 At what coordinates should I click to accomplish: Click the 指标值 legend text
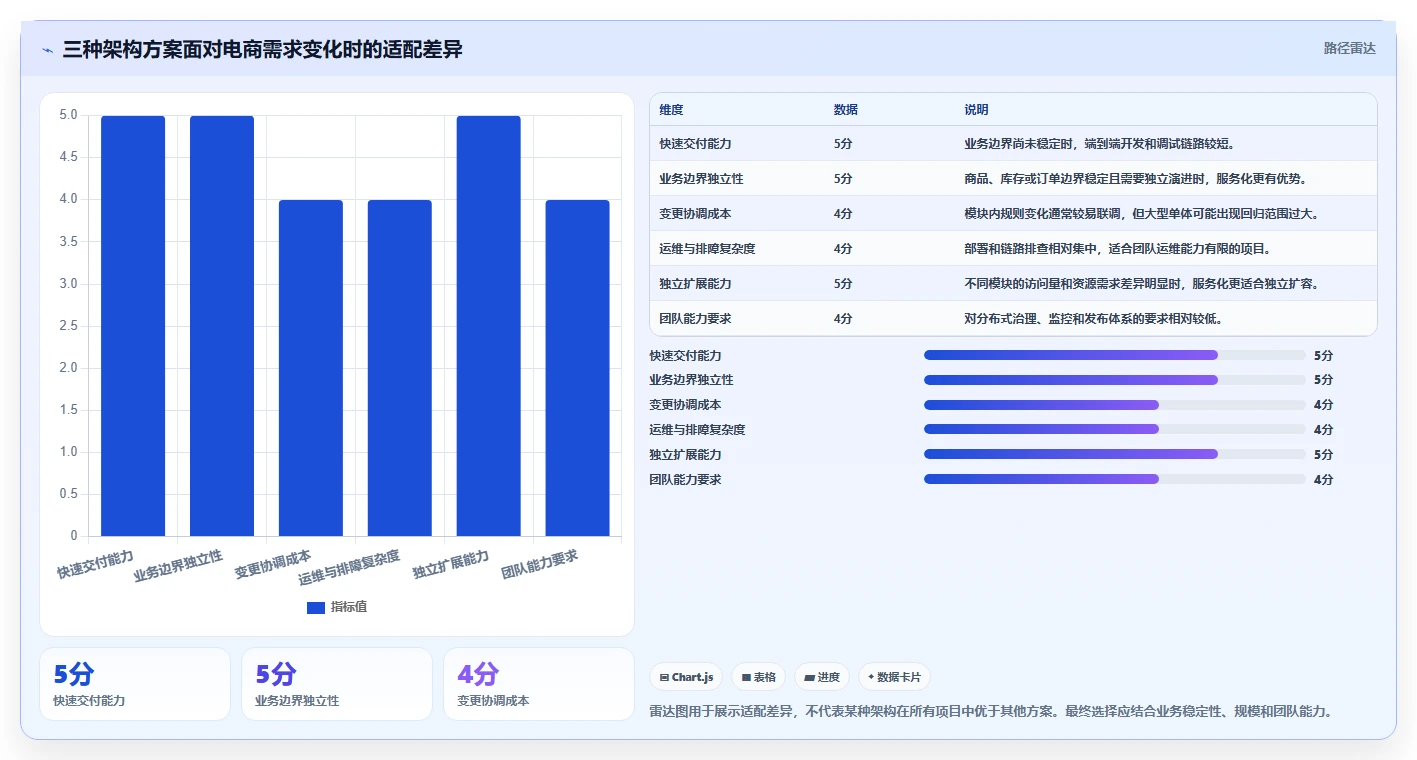click(349, 607)
